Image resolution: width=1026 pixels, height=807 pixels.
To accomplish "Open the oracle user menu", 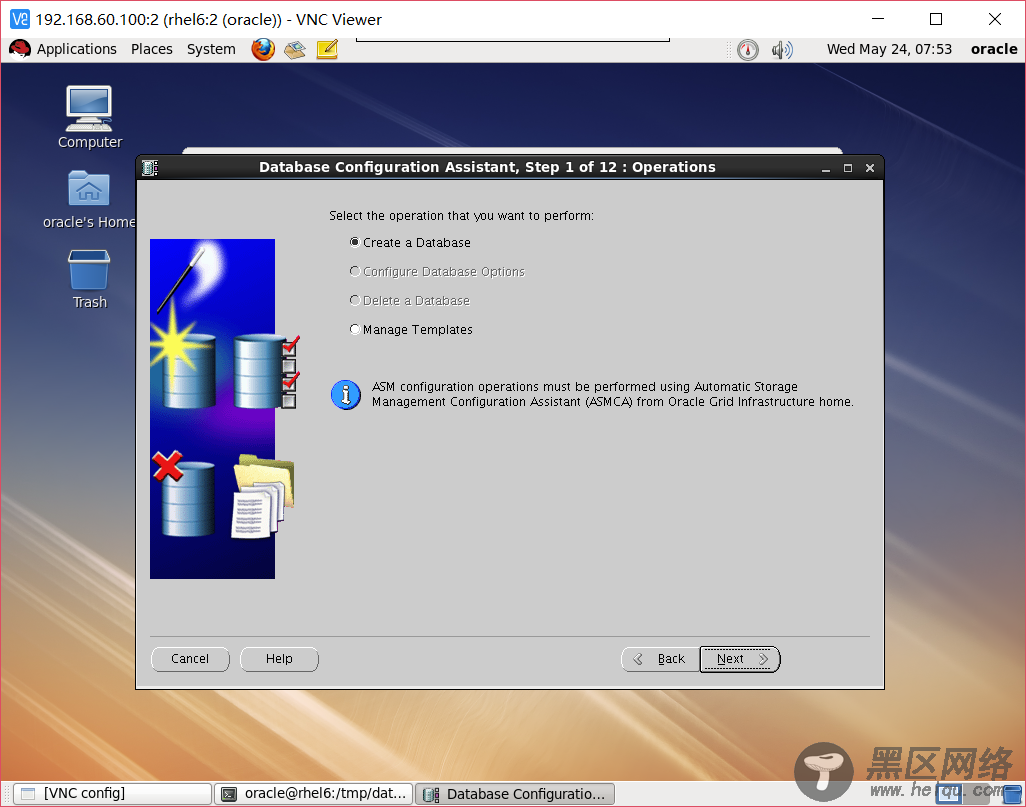I will [x=994, y=49].
